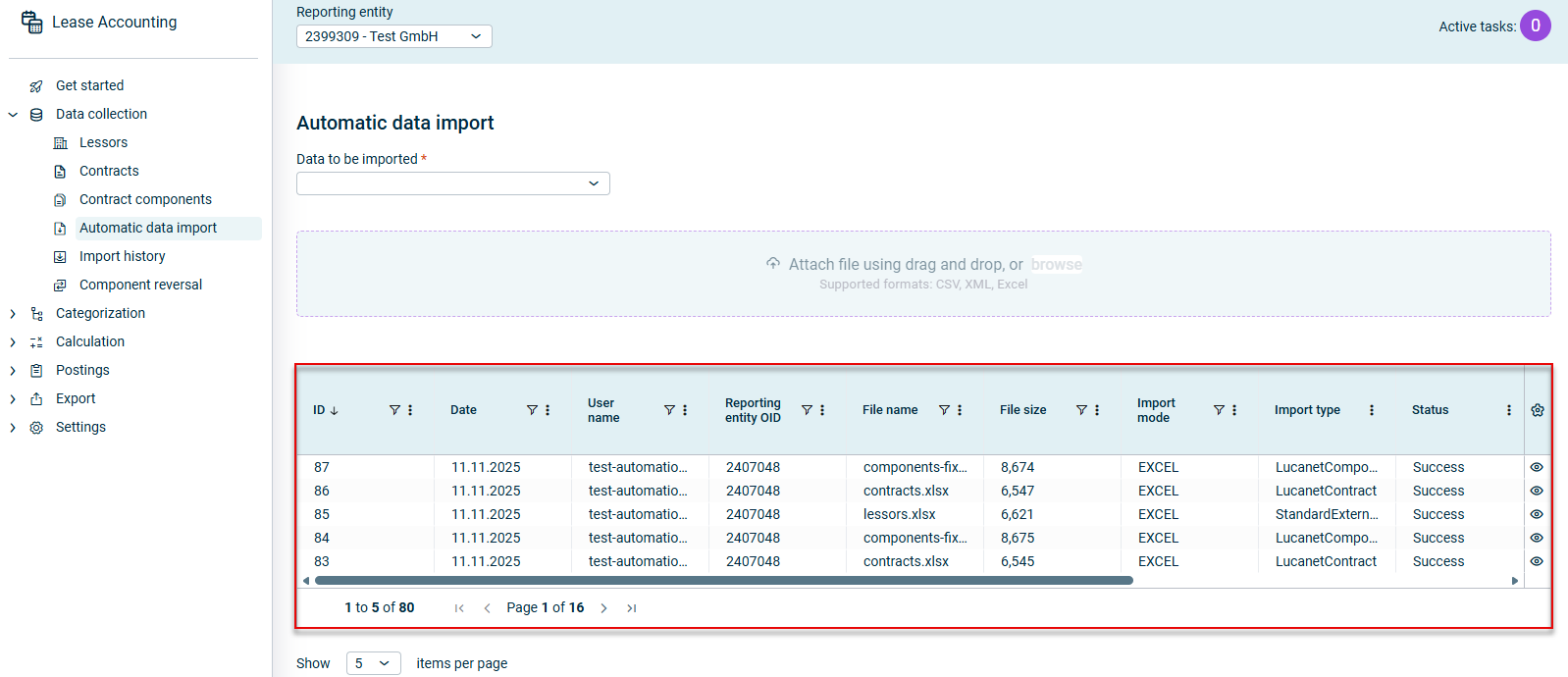Image resolution: width=1568 pixels, height=677 pixels.
Task: View details of import row 84
Action: (1537, 538)
